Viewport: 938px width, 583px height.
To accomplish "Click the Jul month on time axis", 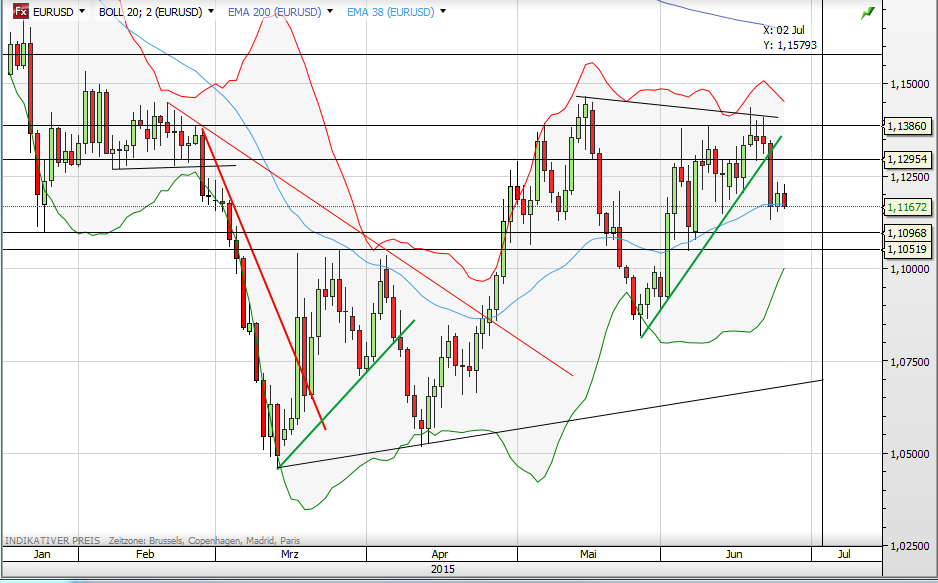I will [x=844, y=554].
